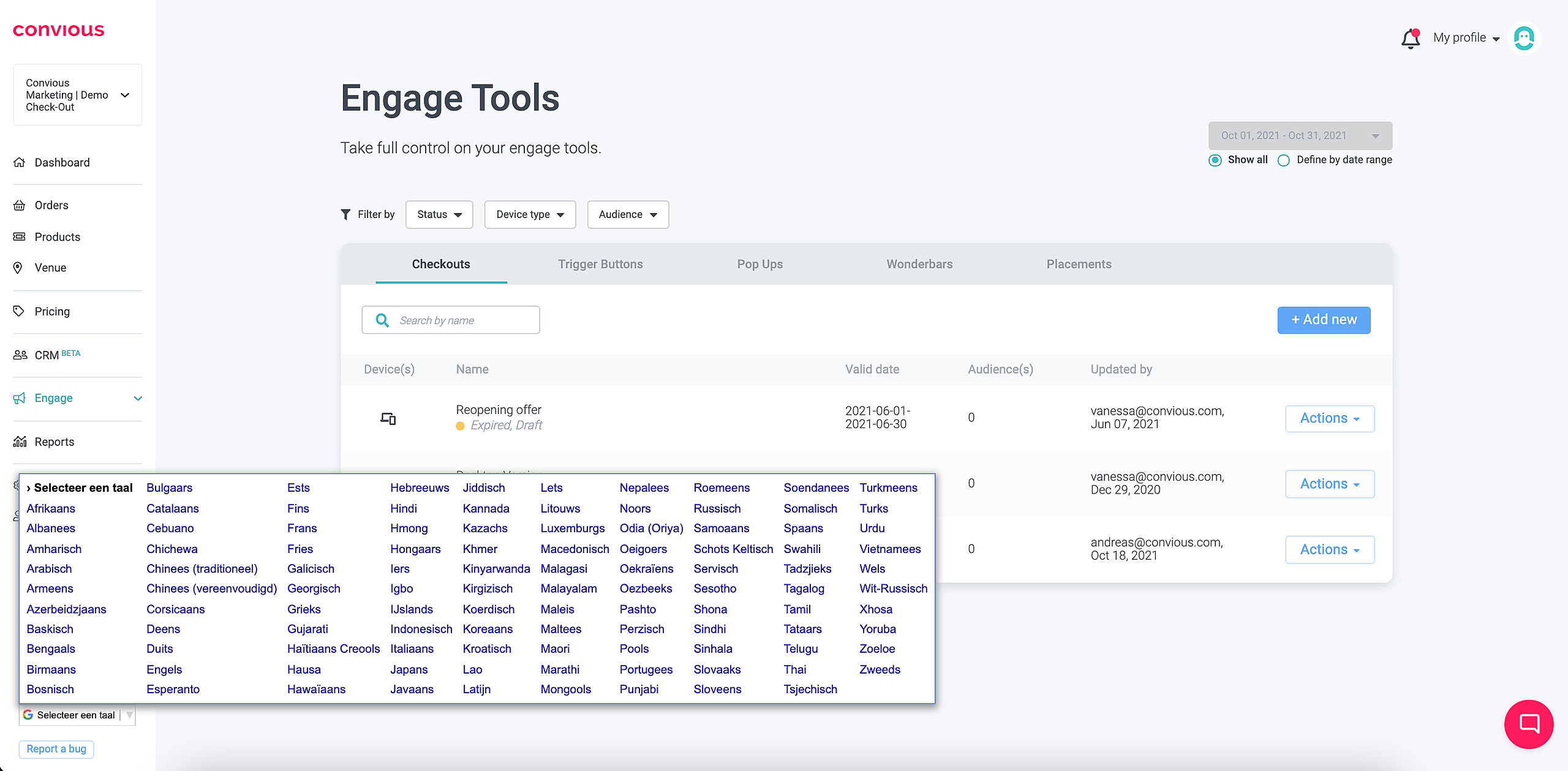Expand the Audience filter dropdown
1568x771 pixels.
tap(627, 214)
